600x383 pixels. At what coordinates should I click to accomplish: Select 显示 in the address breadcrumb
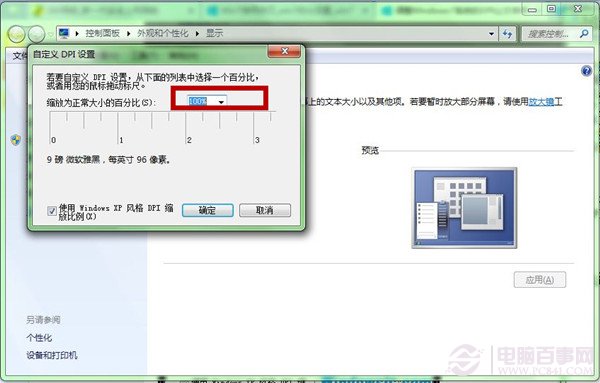[214, 33]
